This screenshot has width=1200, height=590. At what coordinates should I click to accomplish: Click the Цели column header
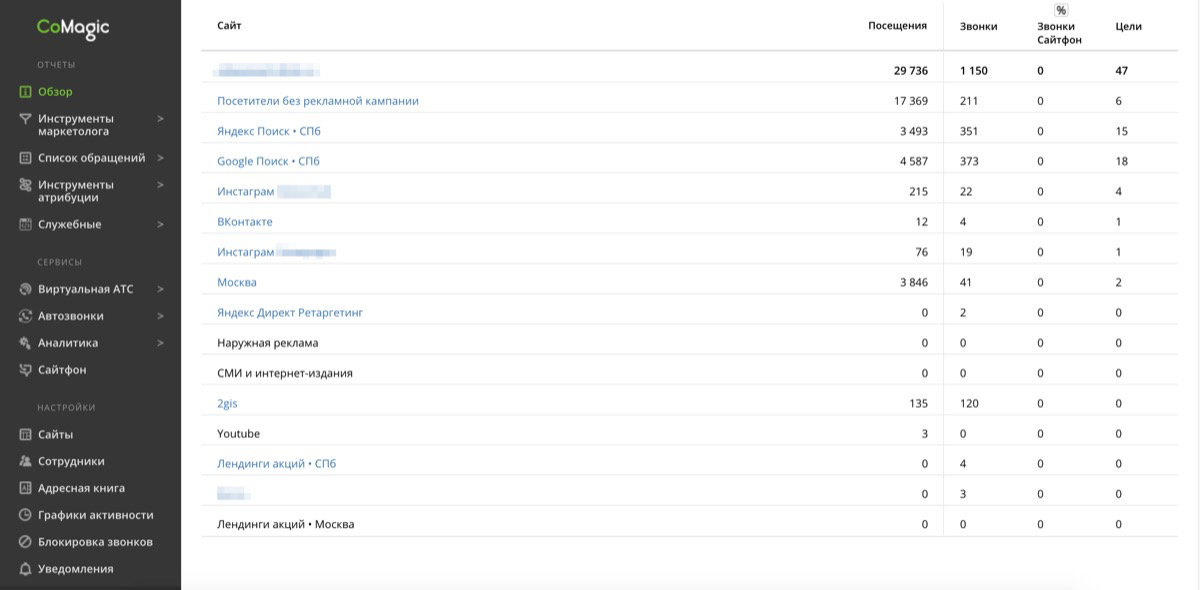pyautogui.click(x=1128, y=27)
